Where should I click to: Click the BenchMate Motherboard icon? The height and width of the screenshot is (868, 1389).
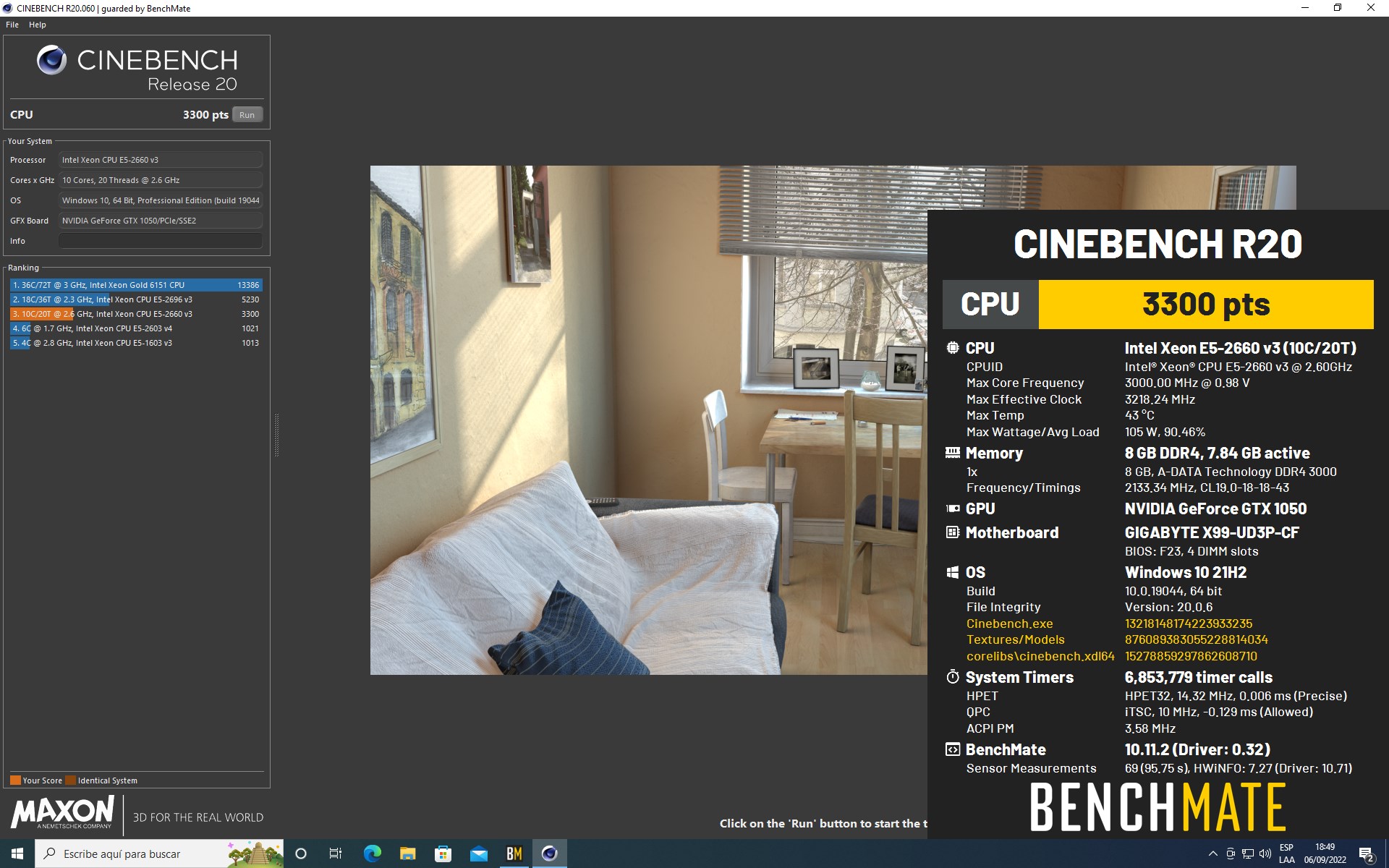953,532
